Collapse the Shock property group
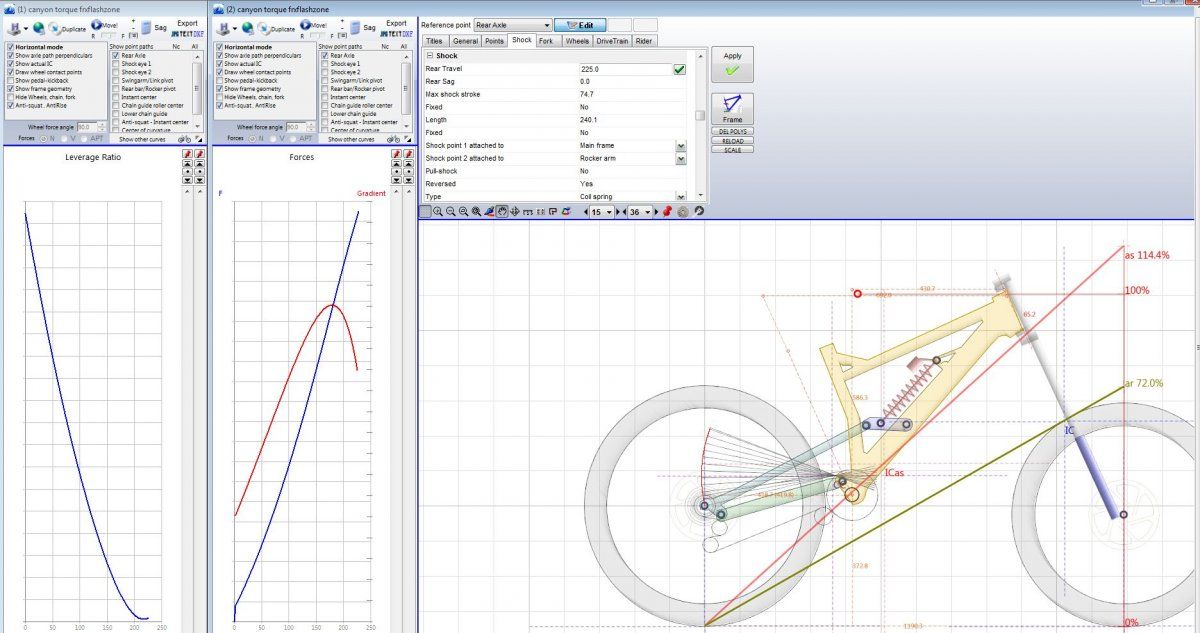The height and width of the screenshot is (633, 1200). [429, 56]
